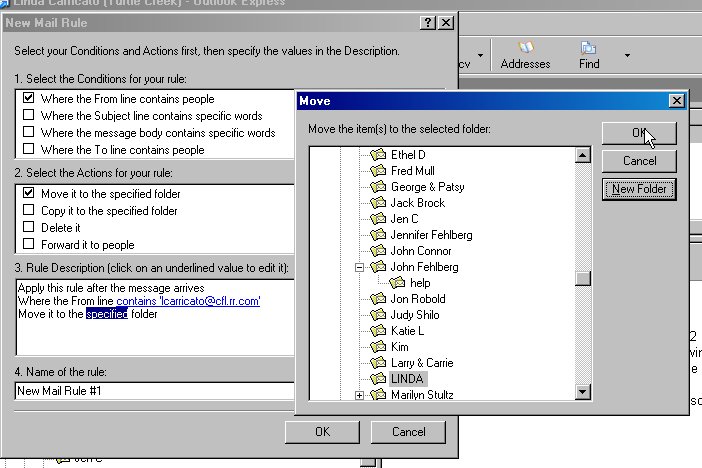Click the Larry & Carrie folder icon
702x468 pixels.
378,363
